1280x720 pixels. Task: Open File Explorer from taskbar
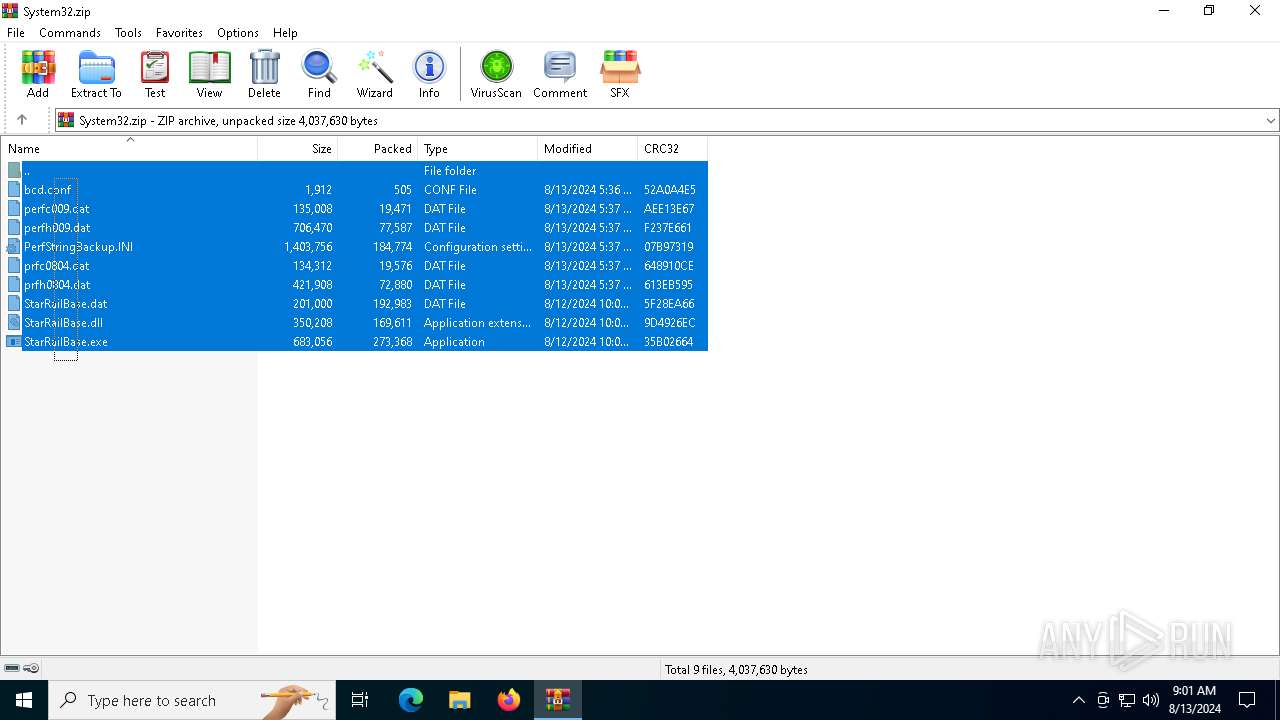click(459, 700)
